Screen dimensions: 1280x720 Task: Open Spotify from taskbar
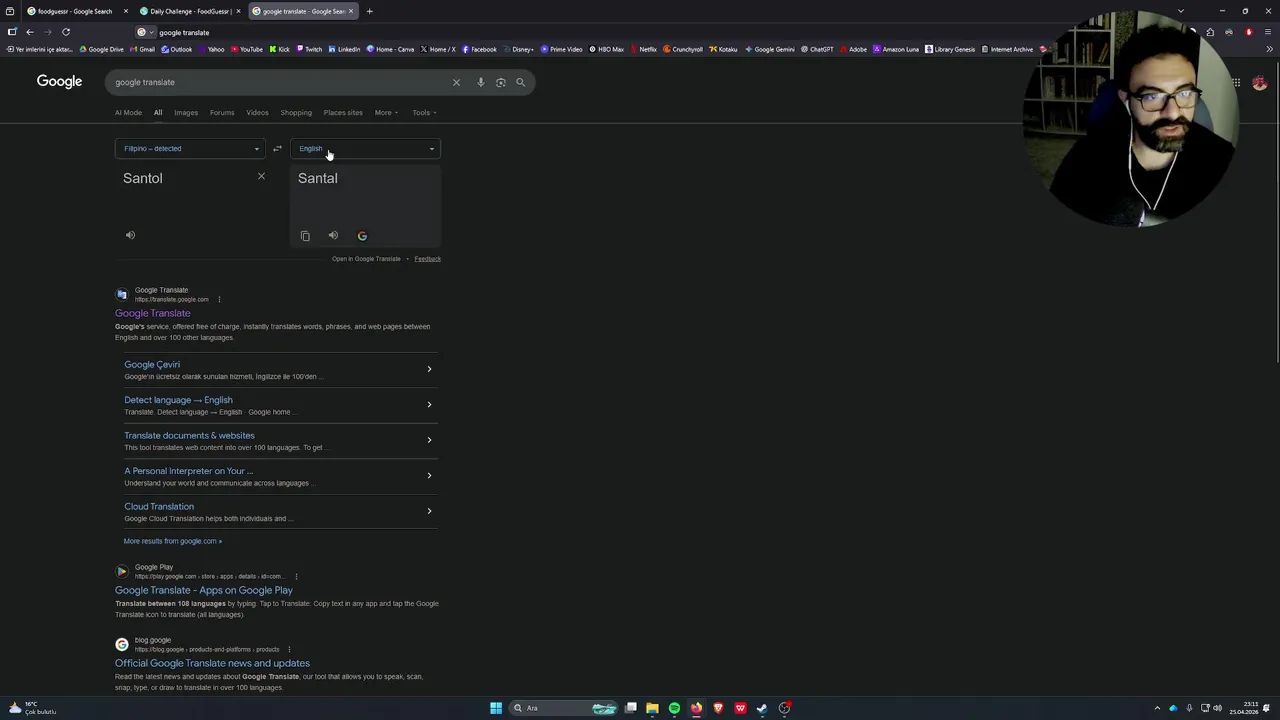pyautogui.click(x=674, y=708)
